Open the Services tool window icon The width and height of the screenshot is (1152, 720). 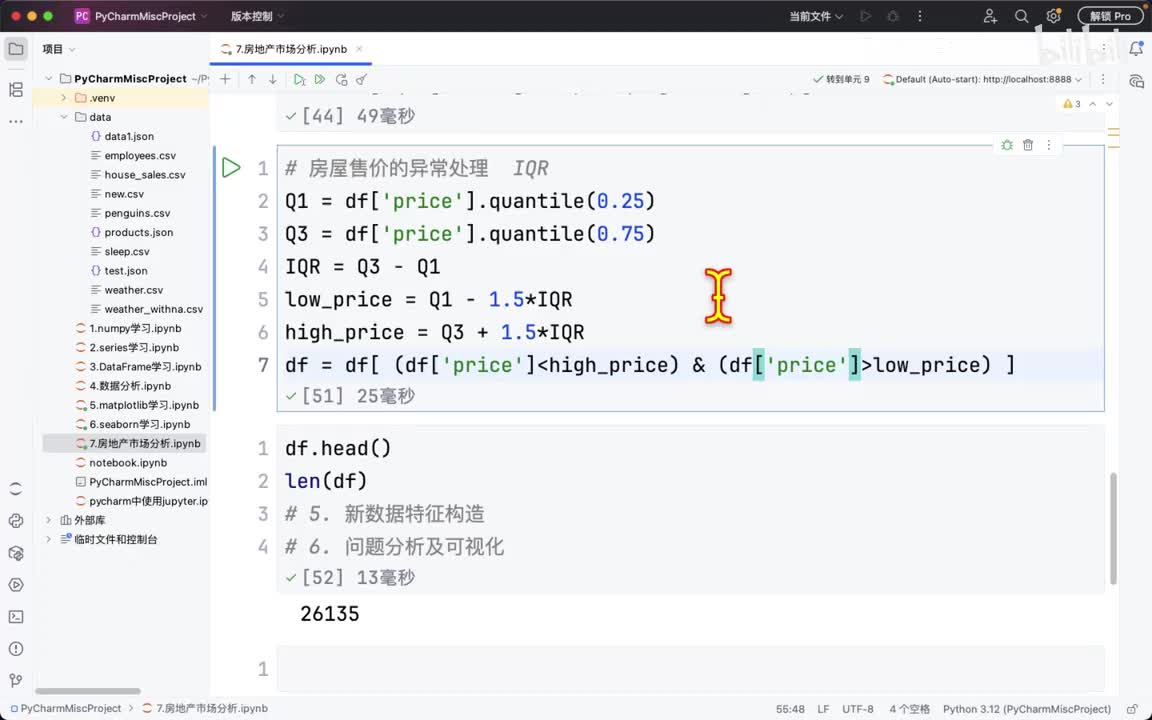click(15, 585)
